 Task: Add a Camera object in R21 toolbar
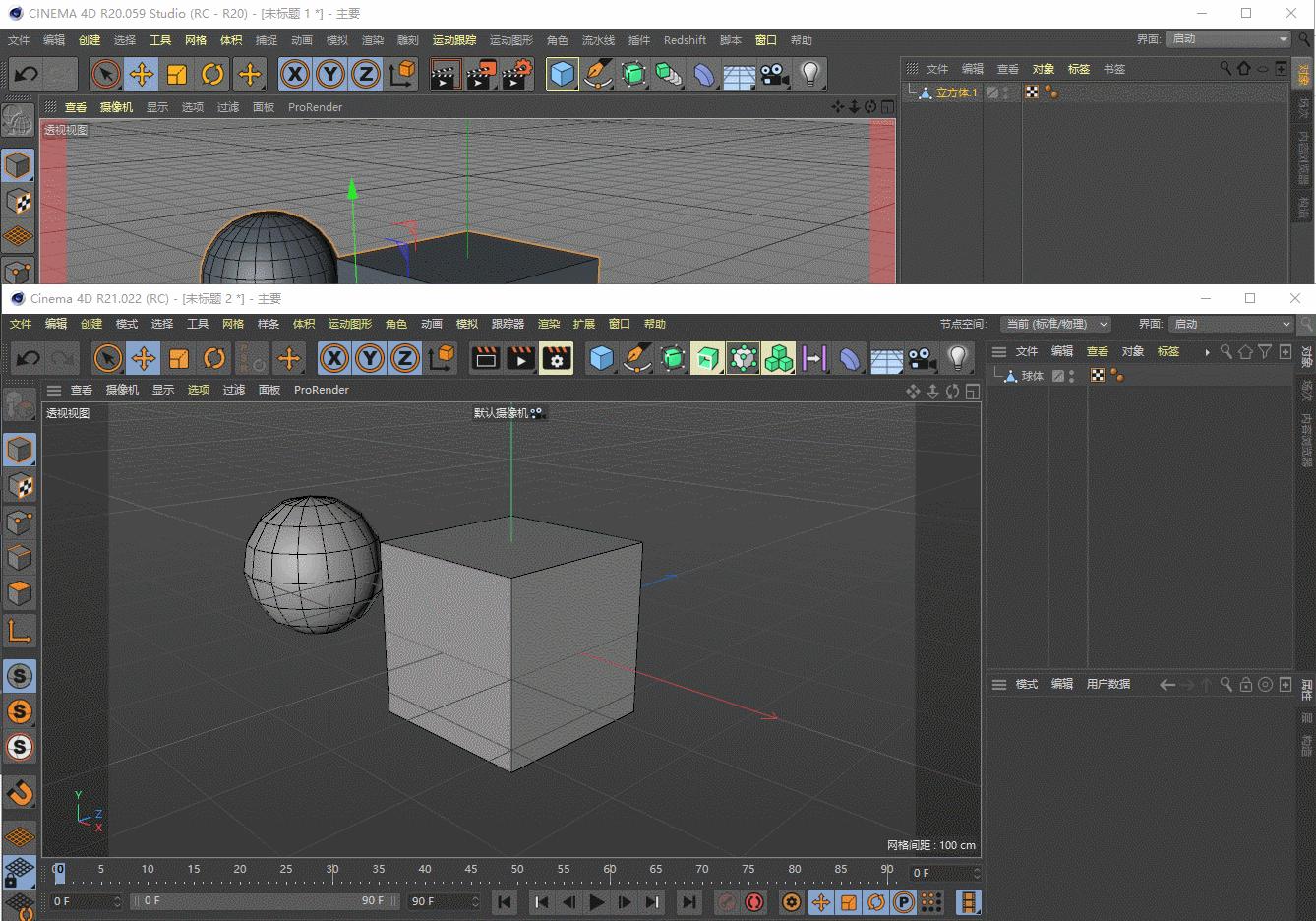[922, 358]
